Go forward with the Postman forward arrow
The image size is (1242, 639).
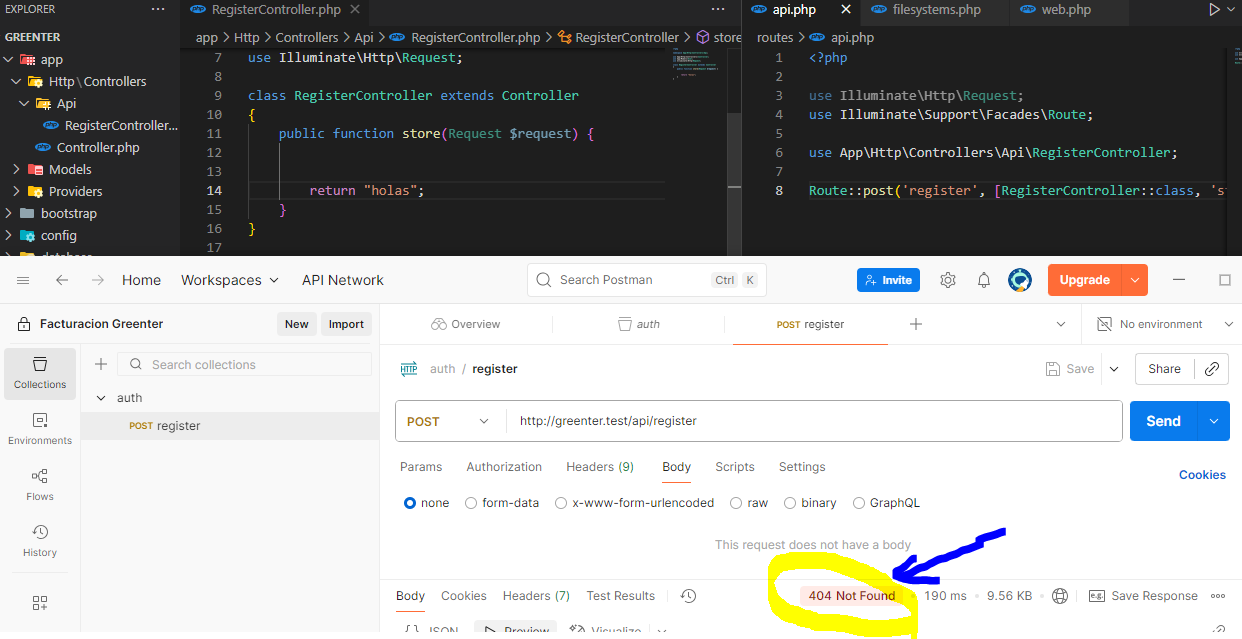coord(97,280)
